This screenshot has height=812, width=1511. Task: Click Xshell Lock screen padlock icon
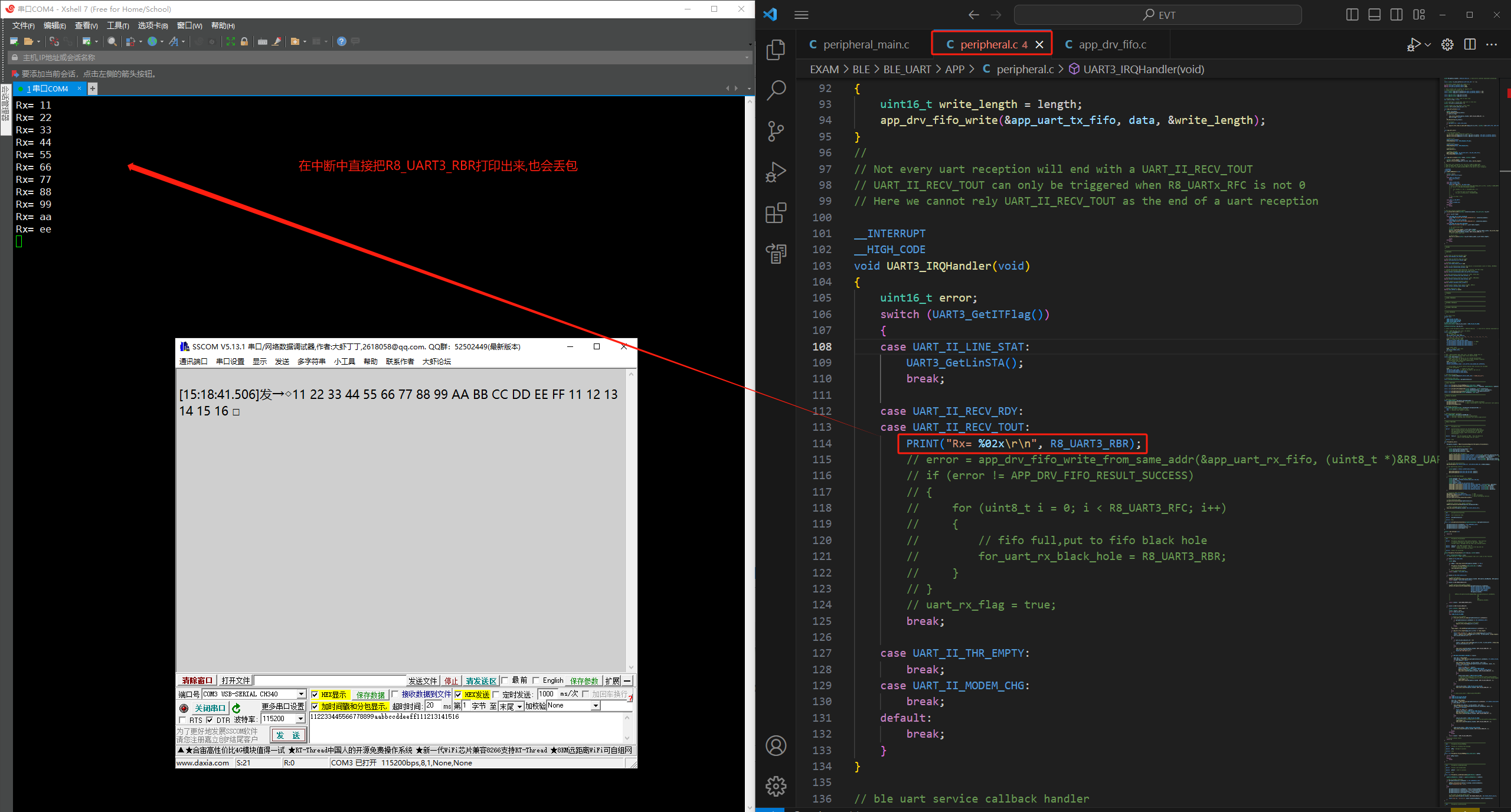[x=244, y=41]
